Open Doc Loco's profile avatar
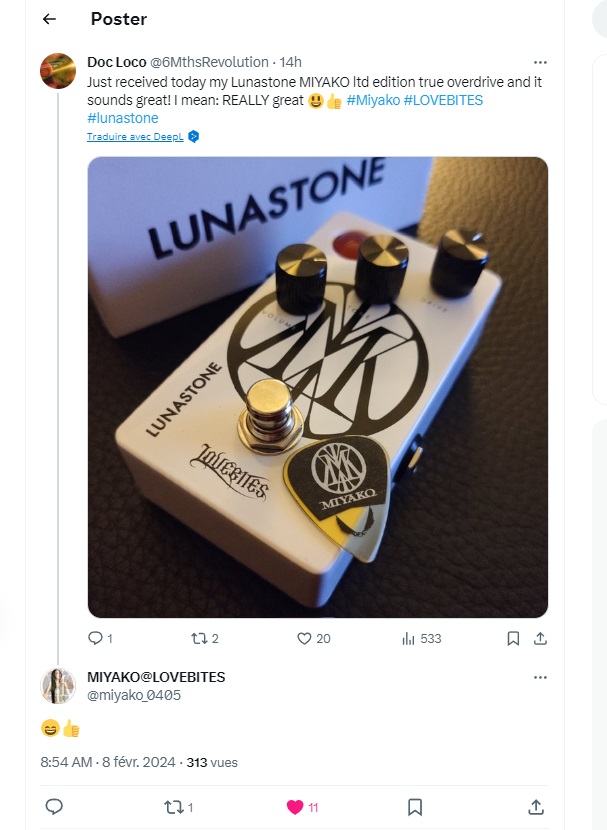This screenshot has height=830, width=607. pyautogui.click(x=58, y=71)
